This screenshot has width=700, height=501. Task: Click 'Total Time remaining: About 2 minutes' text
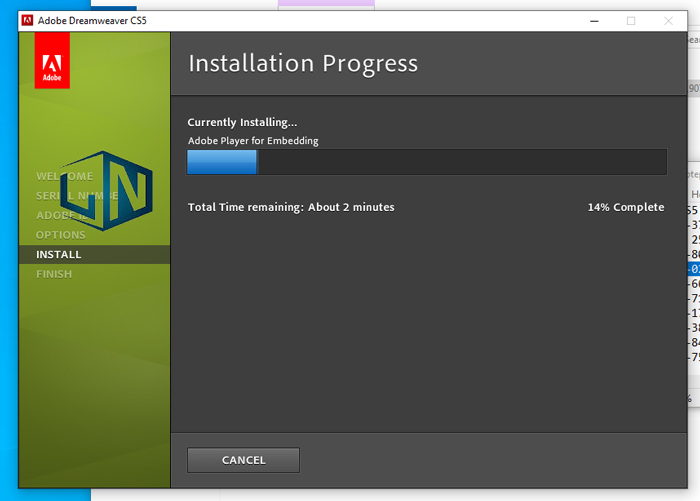(291, 207)
